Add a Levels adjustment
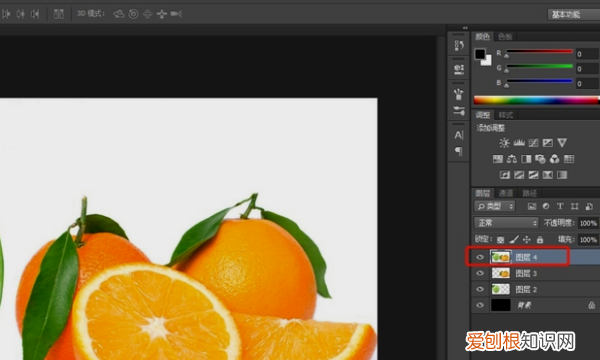Screen dimensions: 600x360 pyautogui.click(x=519, y=143)
